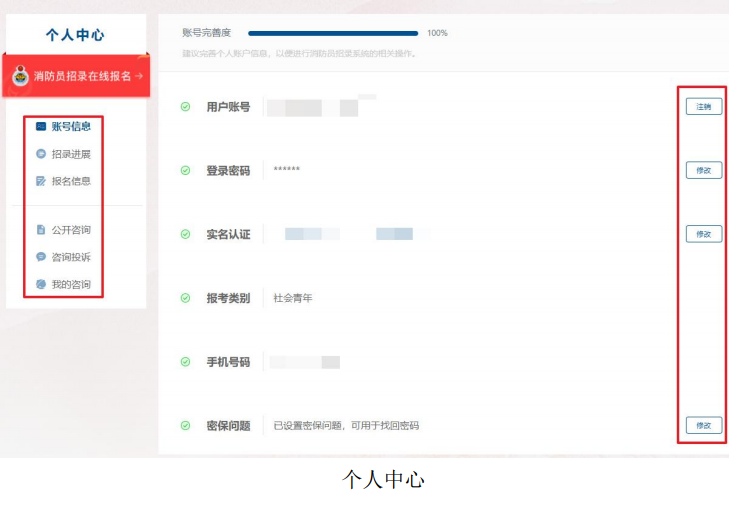Screen dimensions: 737x510
Task: Click the green check beside 用户账号
Action: click(x=185, y=107)
